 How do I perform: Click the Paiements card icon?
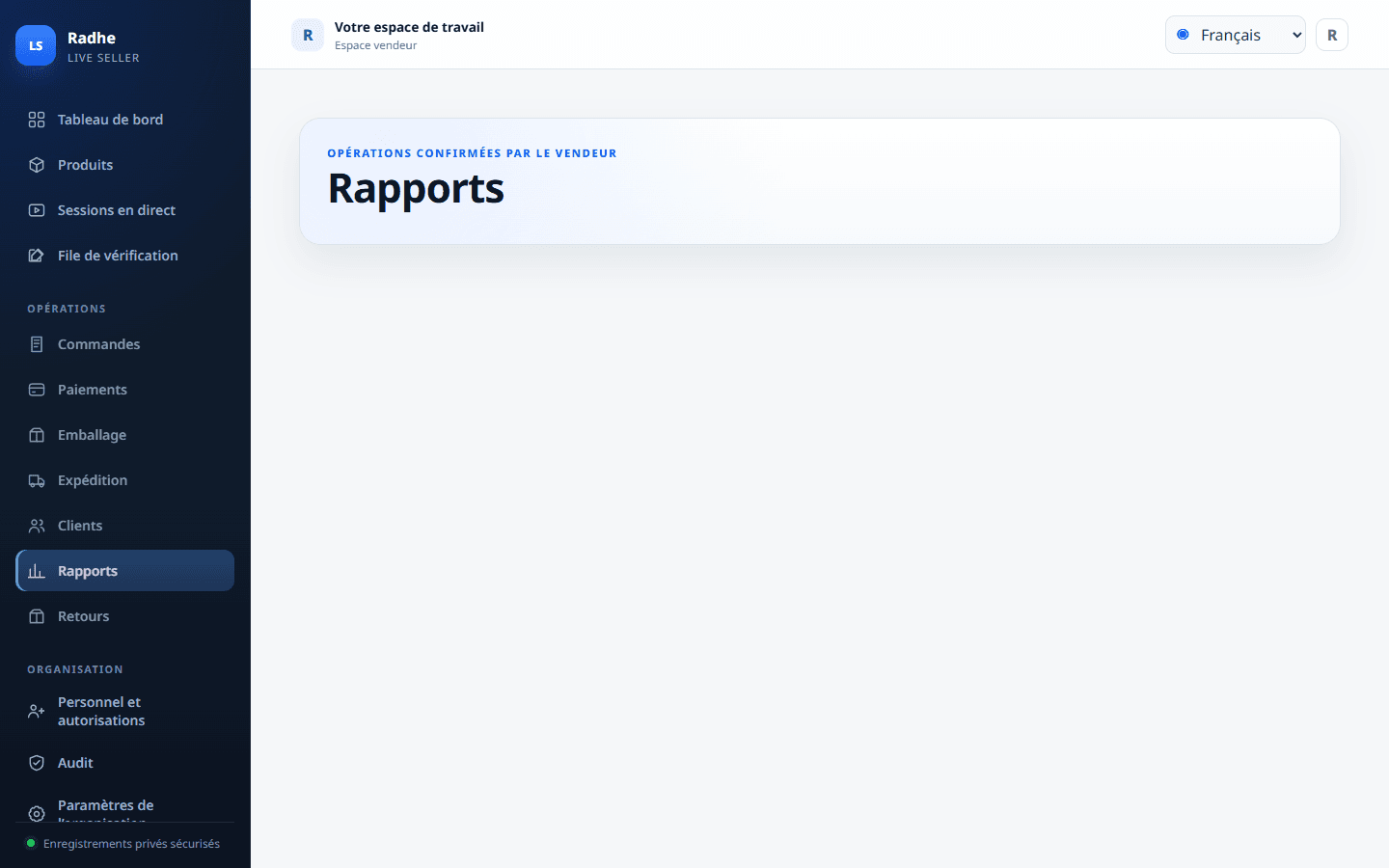coord(37,390)
